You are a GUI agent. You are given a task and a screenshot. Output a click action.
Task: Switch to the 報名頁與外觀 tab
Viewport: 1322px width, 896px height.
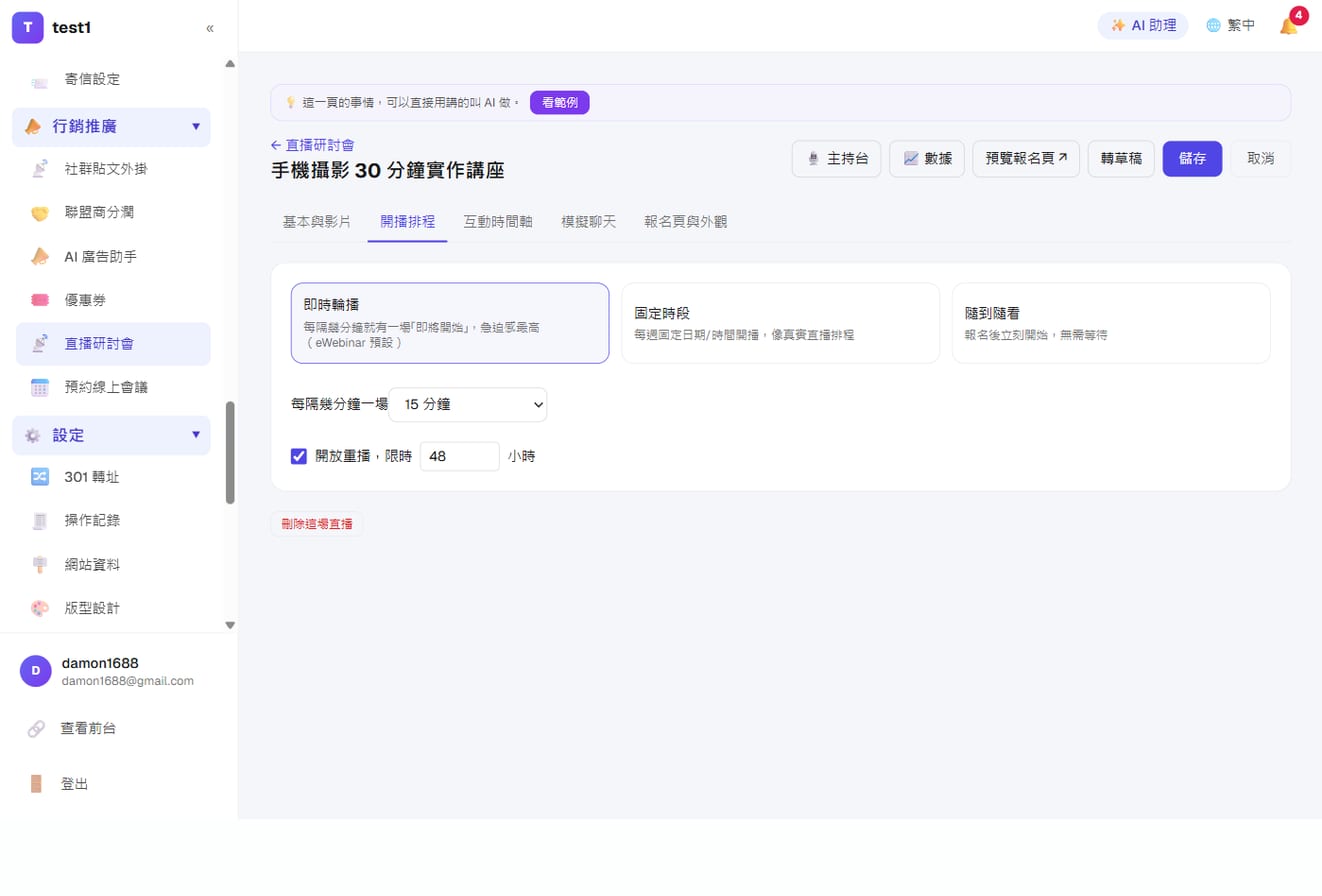(686, 222)
